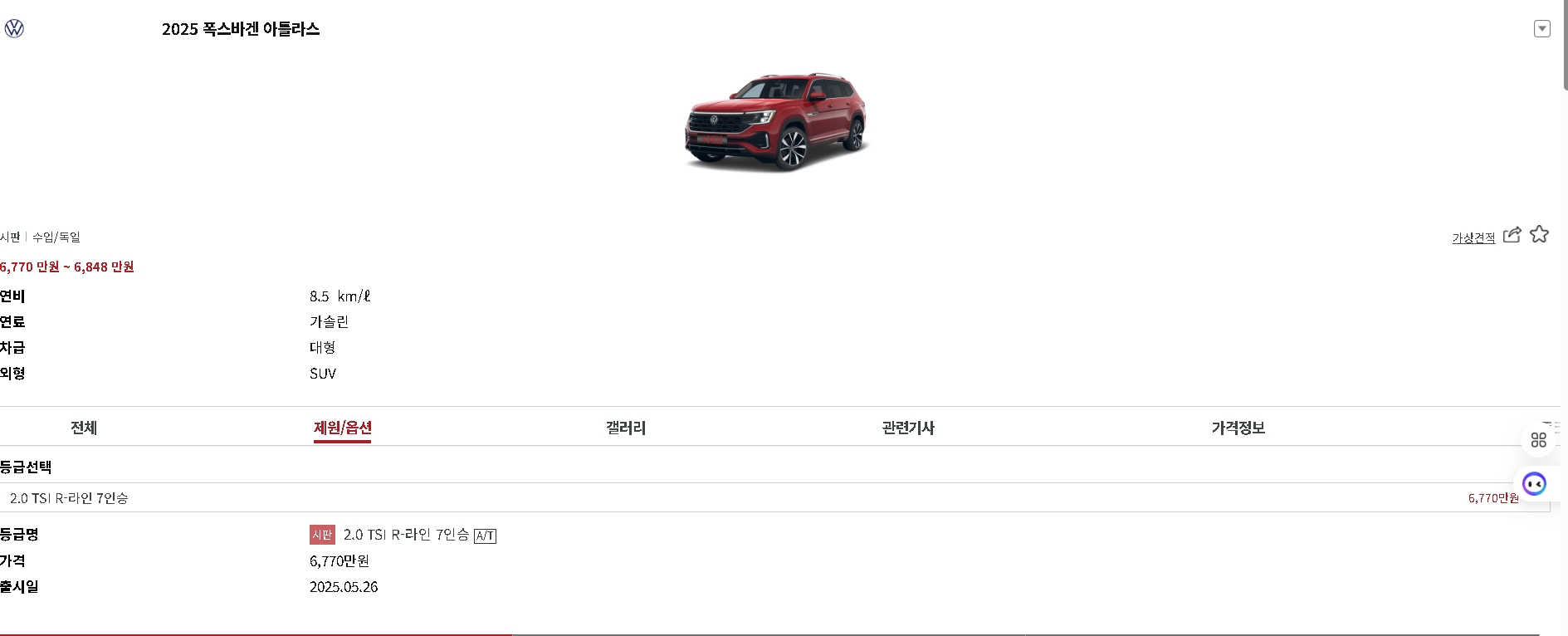
Task: Open the 가상견적 virtual estimate link
Action: coord(1473,238)
